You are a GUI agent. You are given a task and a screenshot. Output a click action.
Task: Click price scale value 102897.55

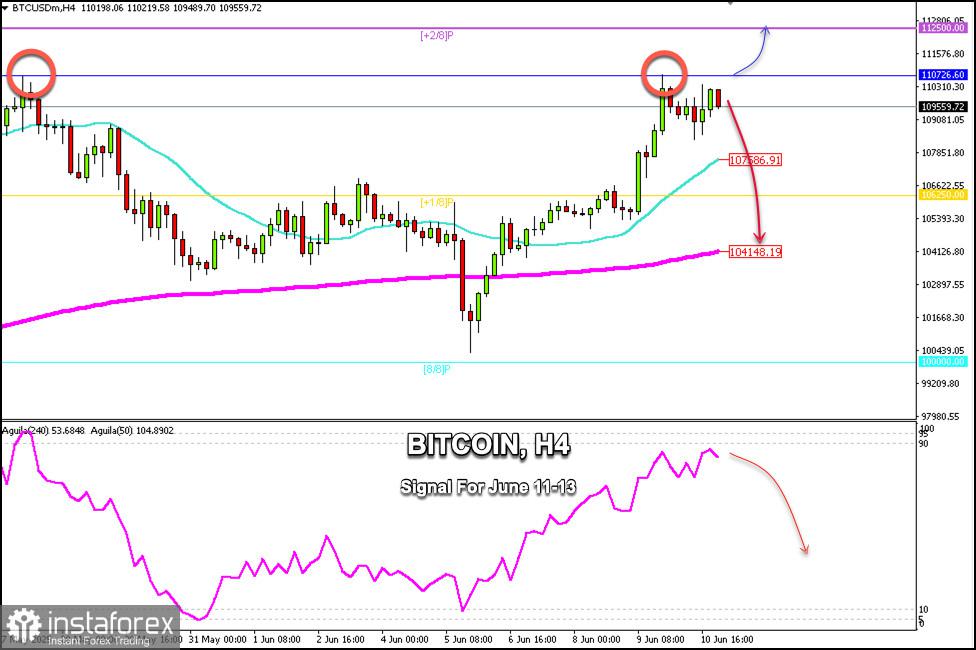pos(943,285)
